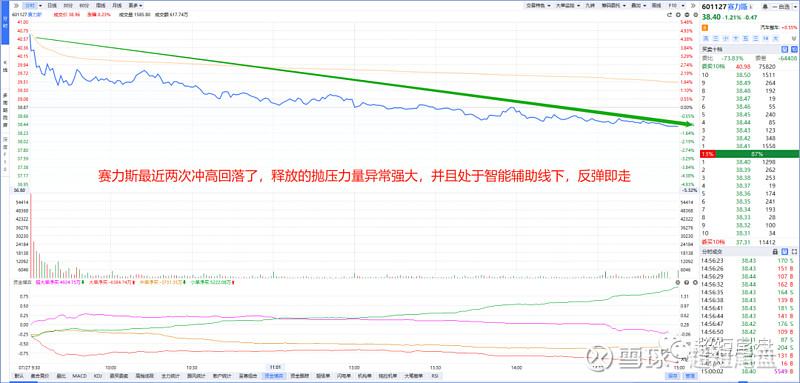Click the buy level 1 price 38.40
Viewport: 800px width, 383px height.
(743, 162)
